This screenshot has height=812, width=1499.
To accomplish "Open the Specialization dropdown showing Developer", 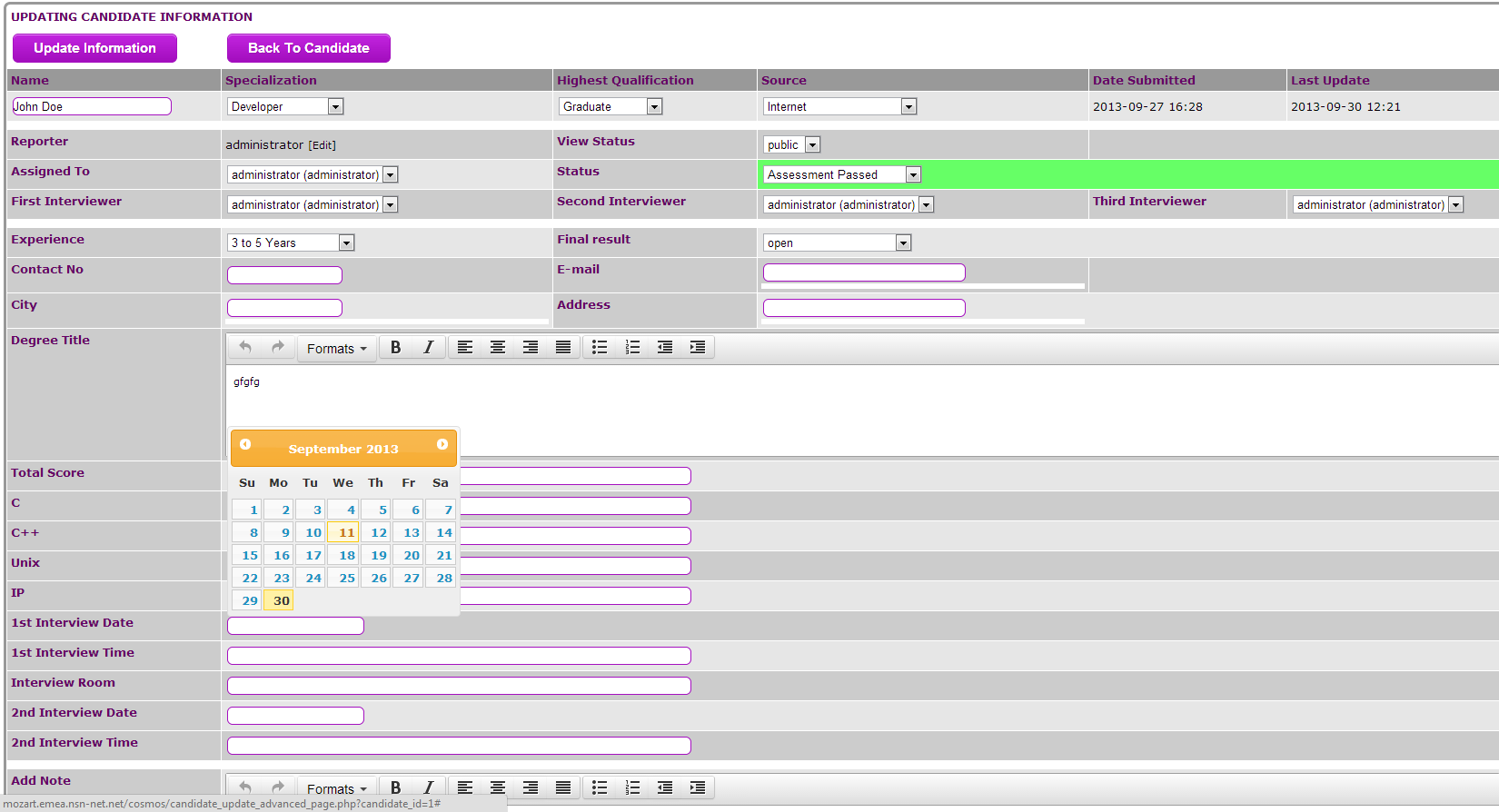I will (x=284, y=106).
